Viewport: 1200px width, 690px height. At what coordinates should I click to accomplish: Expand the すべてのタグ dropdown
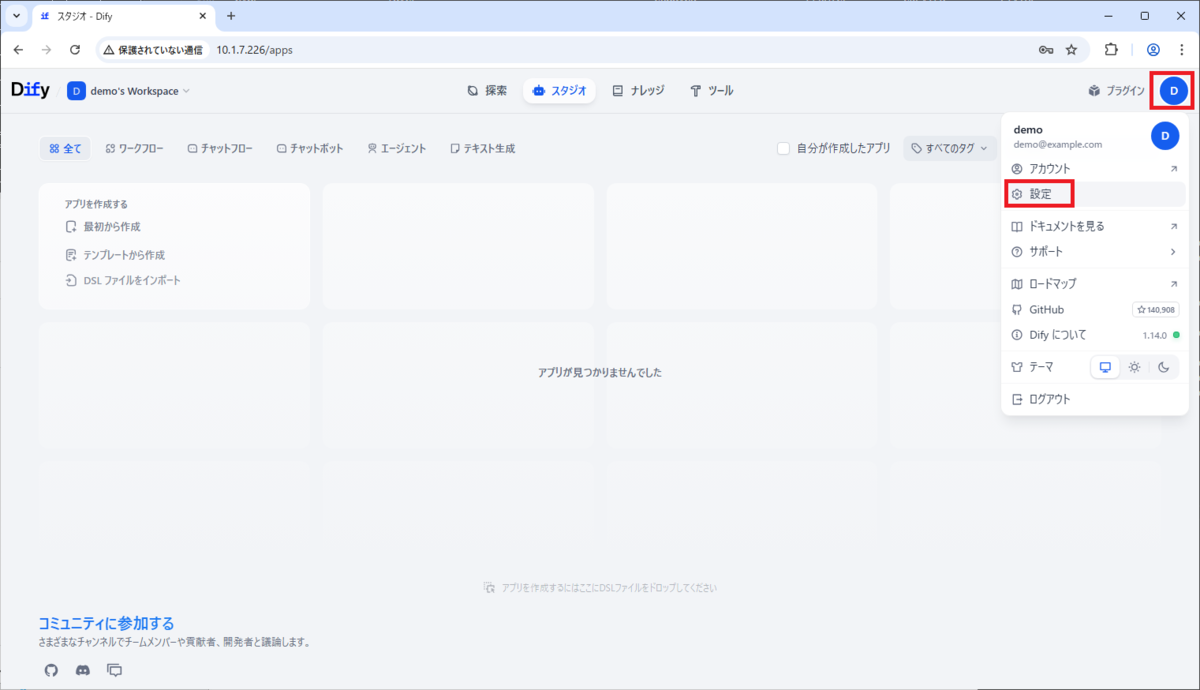pos(950,148)
